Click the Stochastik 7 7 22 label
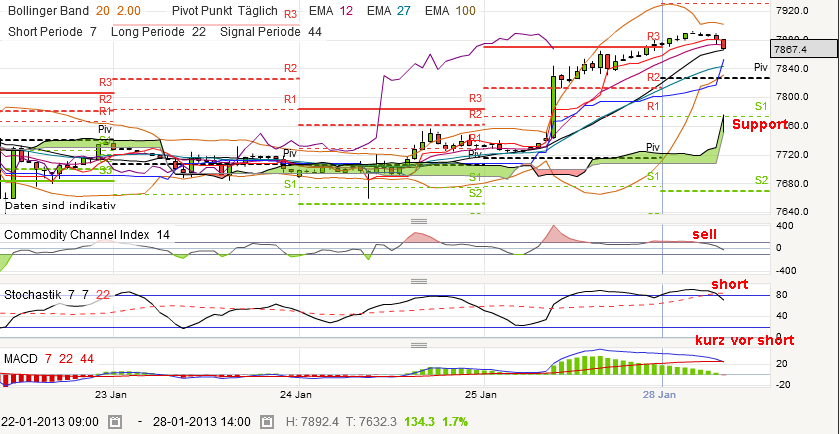840x434 pixels. [56, 294]
